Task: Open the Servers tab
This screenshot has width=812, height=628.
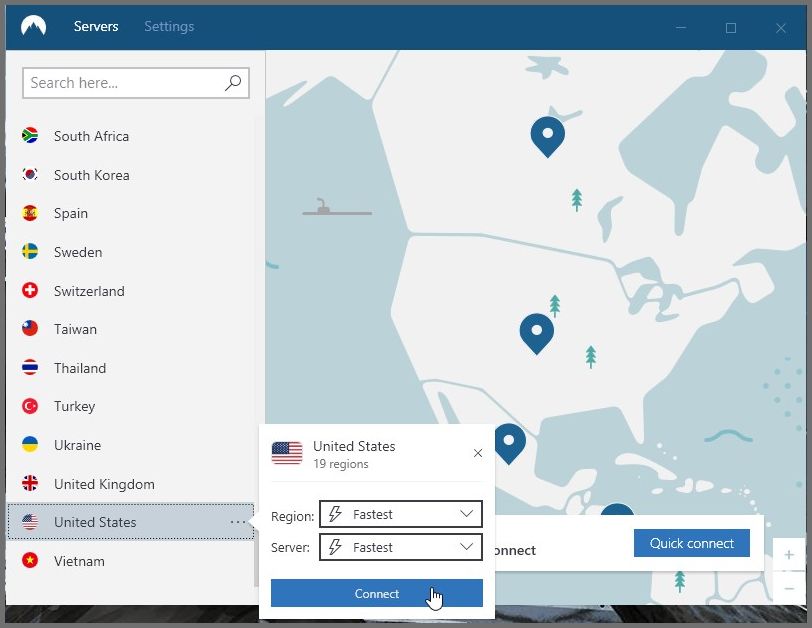Action: coord(96,26)
